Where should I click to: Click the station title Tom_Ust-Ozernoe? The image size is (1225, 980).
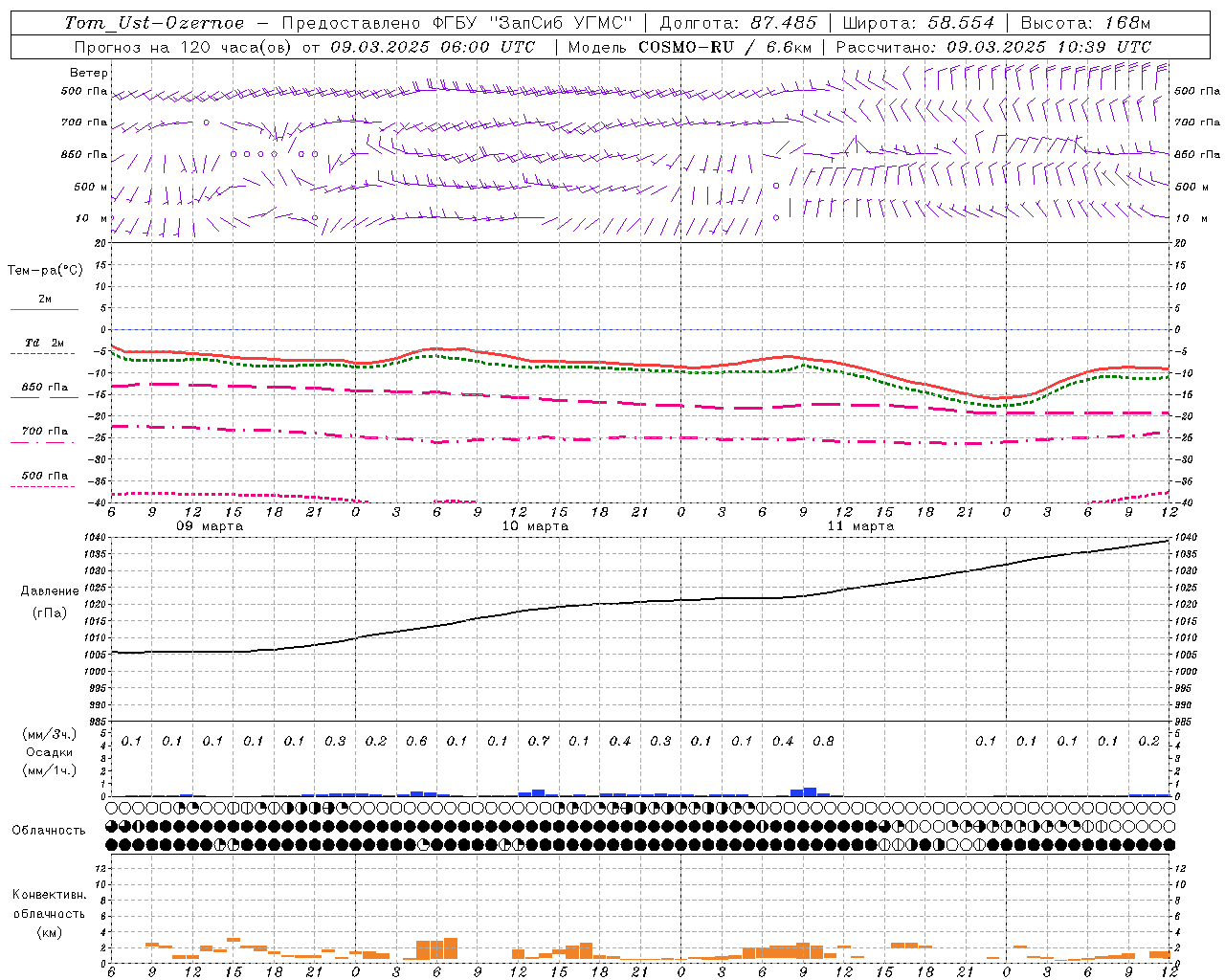point(154,23)
